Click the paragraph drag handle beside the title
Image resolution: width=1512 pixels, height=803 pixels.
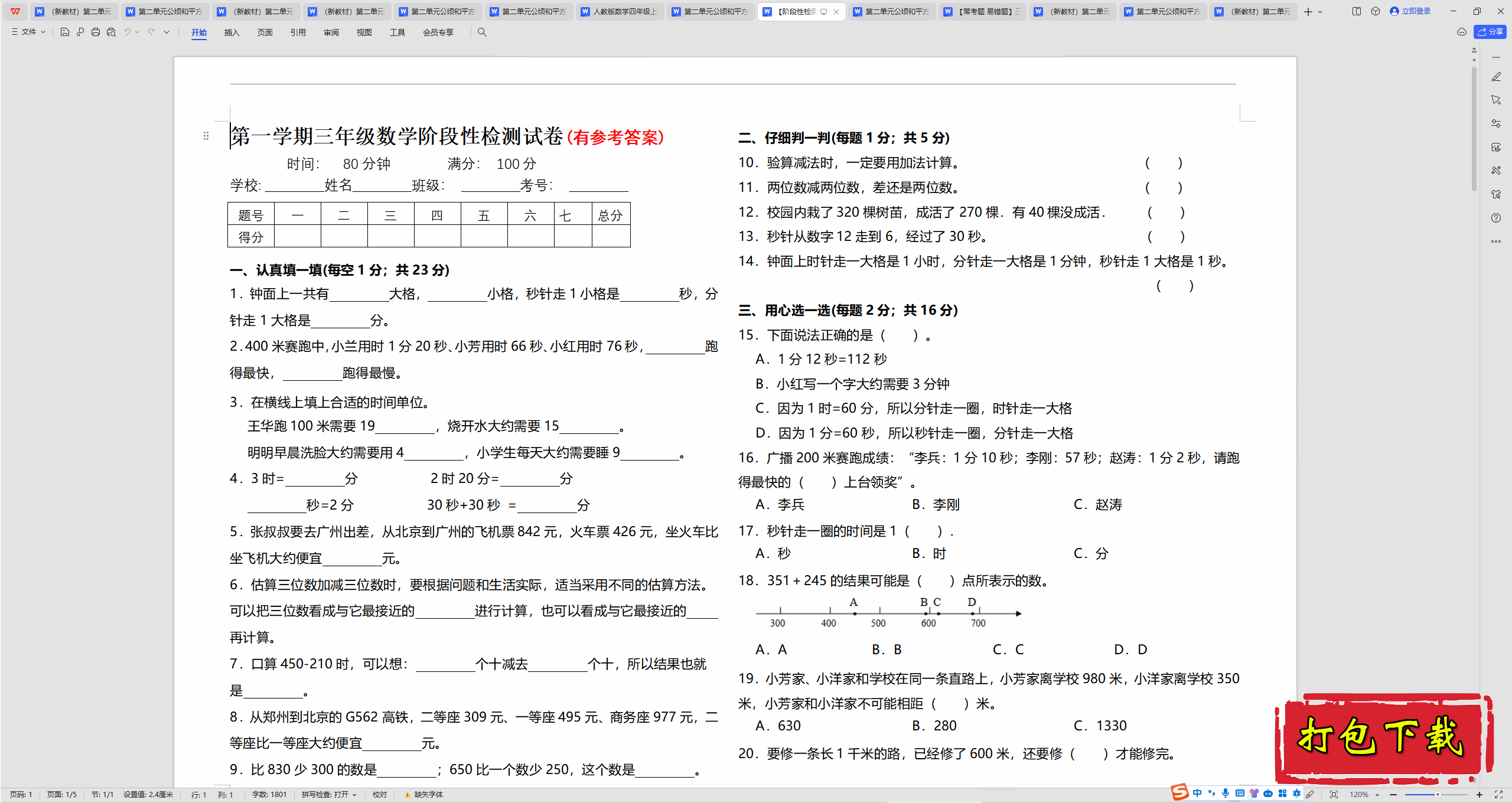(206, 136)
